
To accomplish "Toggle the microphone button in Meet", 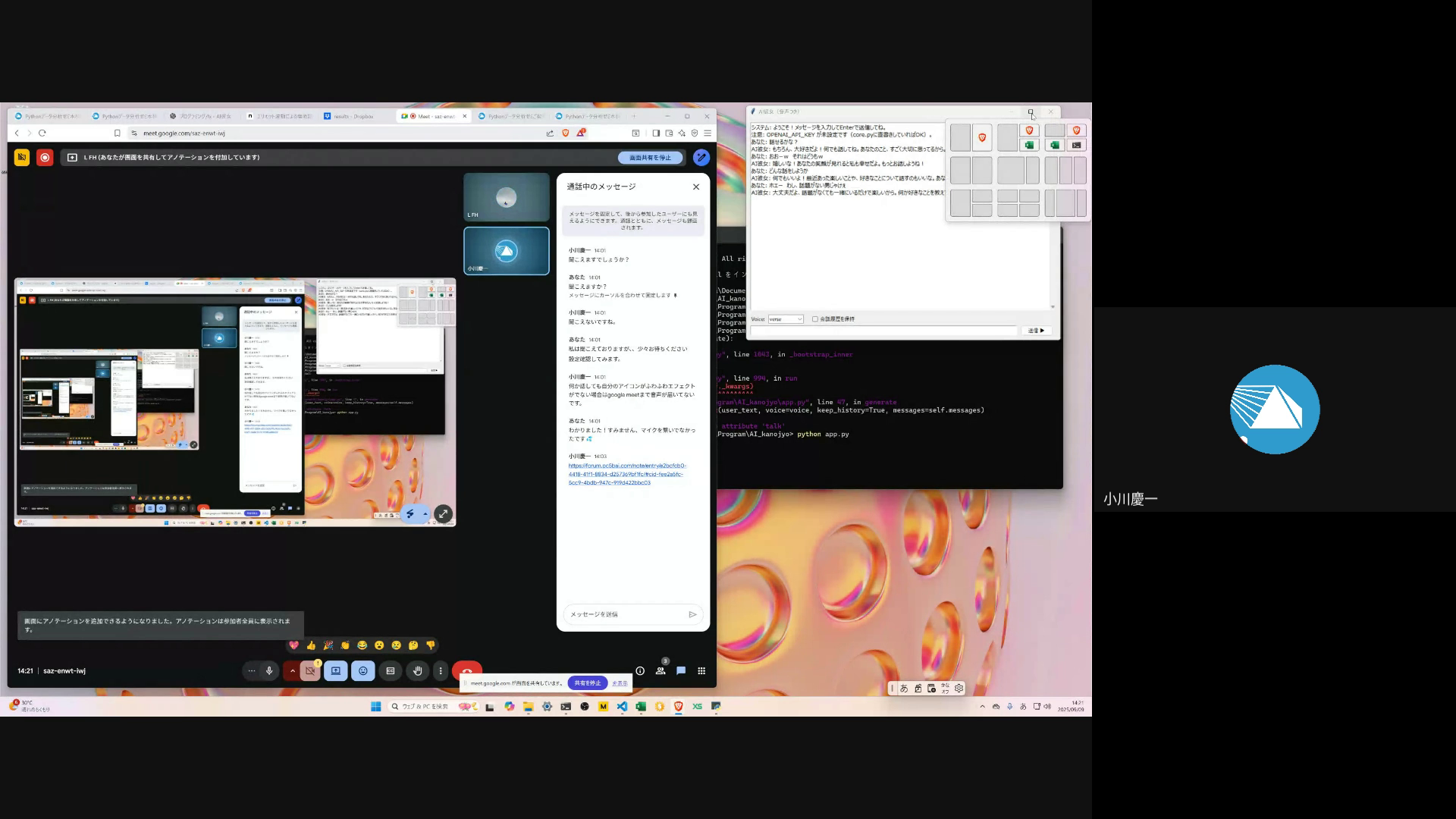I will coord(269,671).
